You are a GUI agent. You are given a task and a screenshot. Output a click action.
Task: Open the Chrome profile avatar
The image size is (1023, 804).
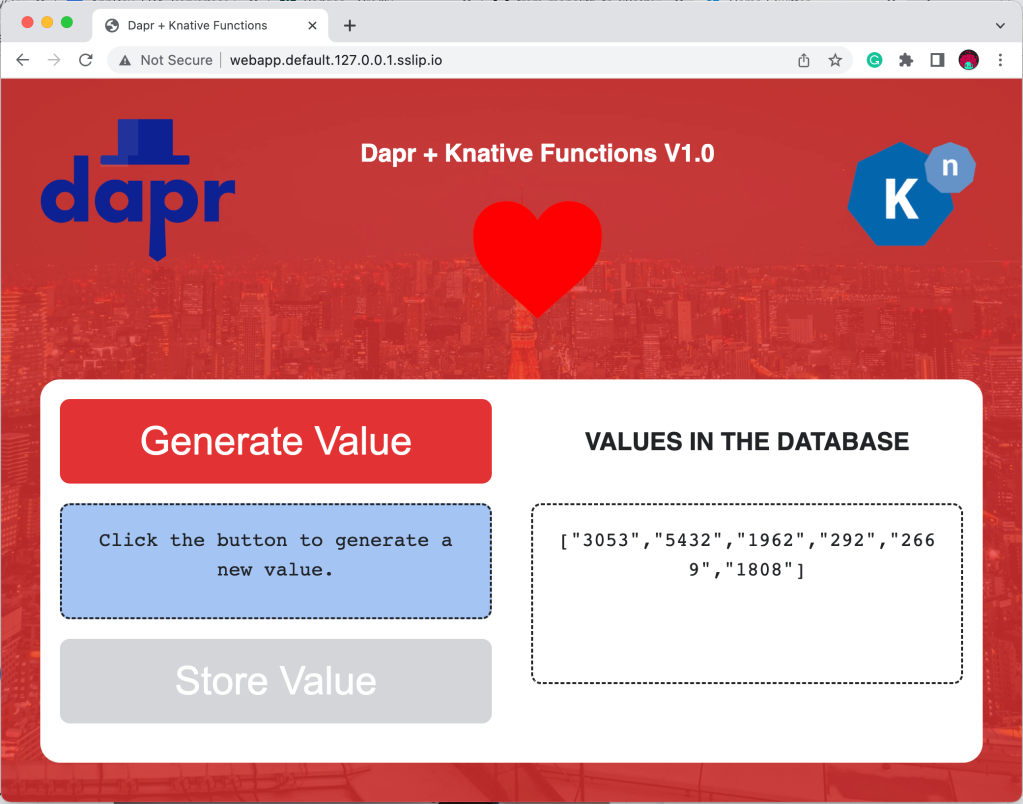point(968,60)
